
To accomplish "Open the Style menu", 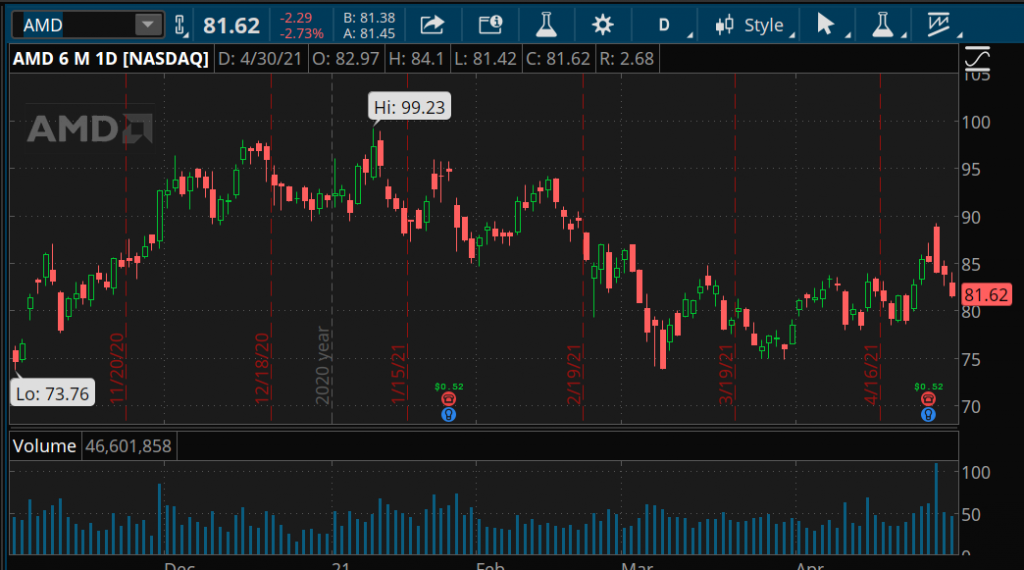I will (x=755, y=25).
